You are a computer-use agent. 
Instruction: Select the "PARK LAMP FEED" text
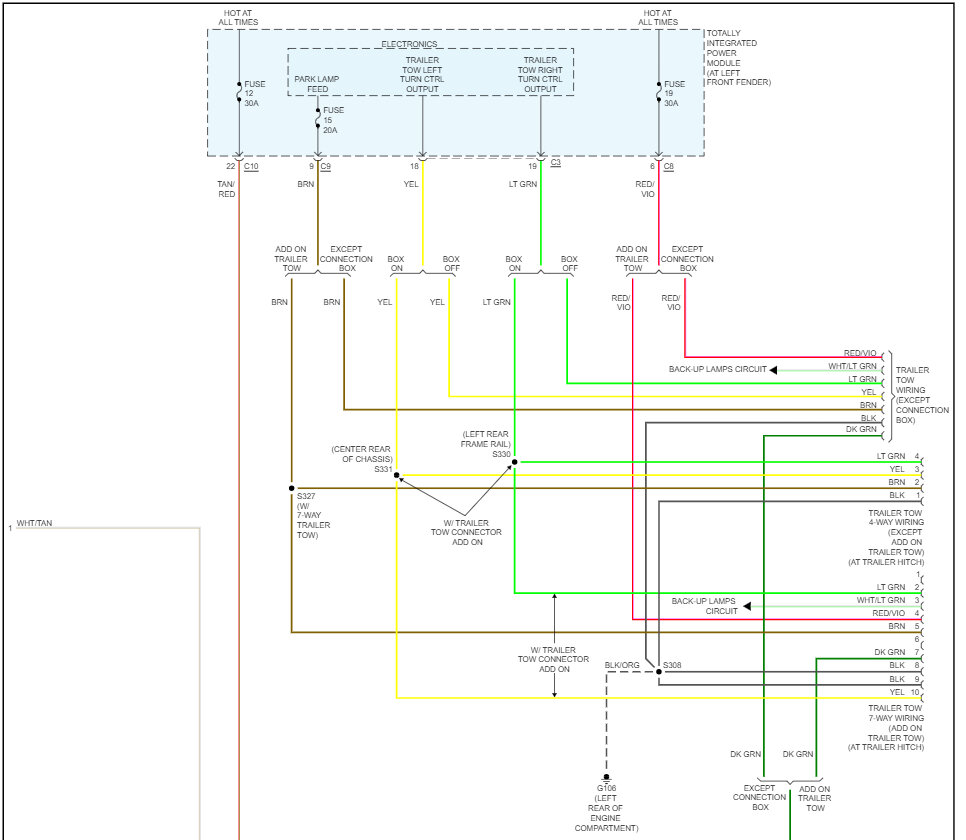(x=317, y=84)
